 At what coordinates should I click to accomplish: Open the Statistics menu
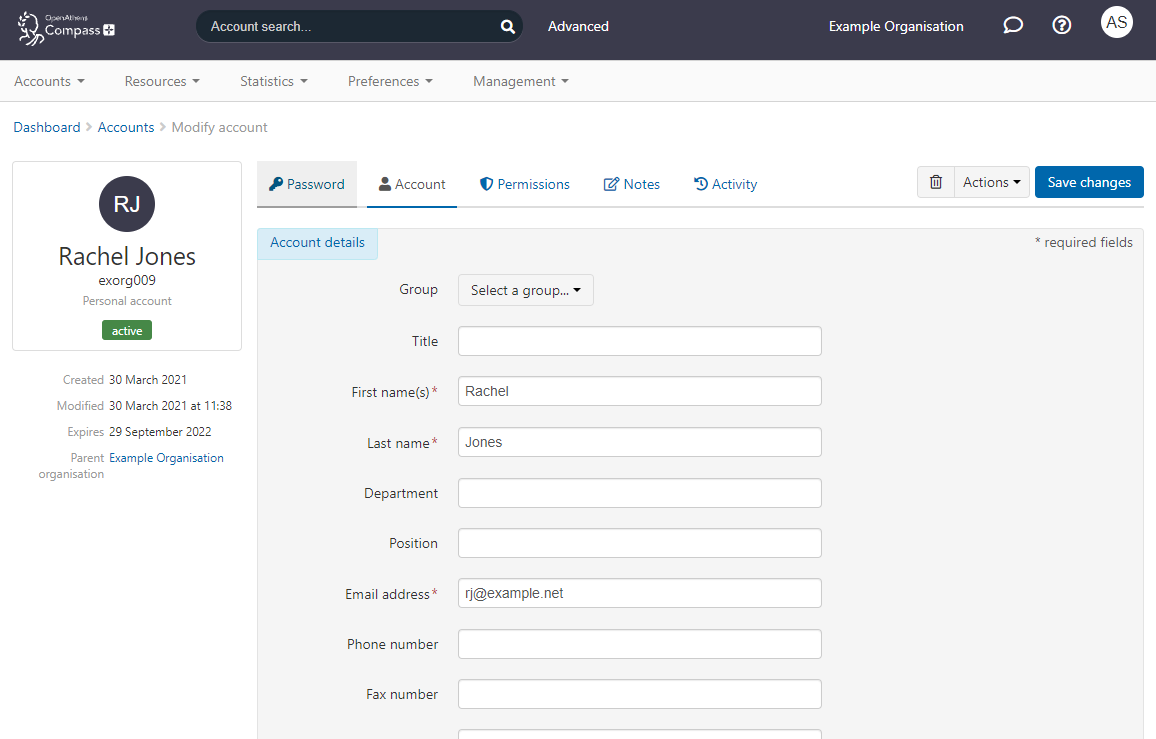(273, 81)
